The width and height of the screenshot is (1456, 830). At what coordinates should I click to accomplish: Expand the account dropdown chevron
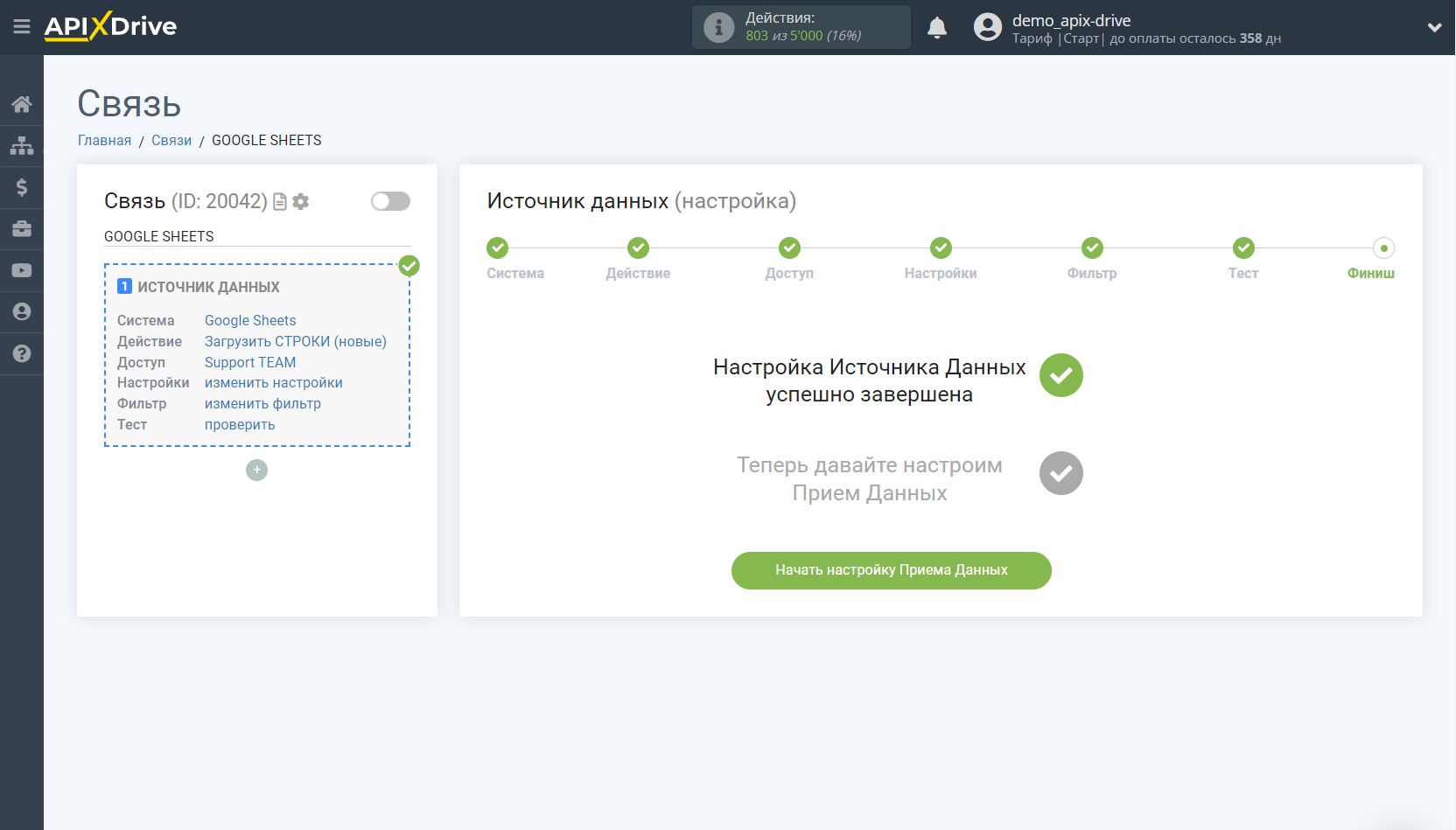click(x=1435, y=27)
